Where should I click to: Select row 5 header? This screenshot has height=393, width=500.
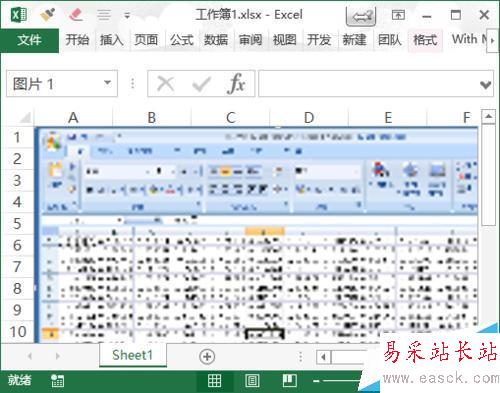(x=17, y=224)
